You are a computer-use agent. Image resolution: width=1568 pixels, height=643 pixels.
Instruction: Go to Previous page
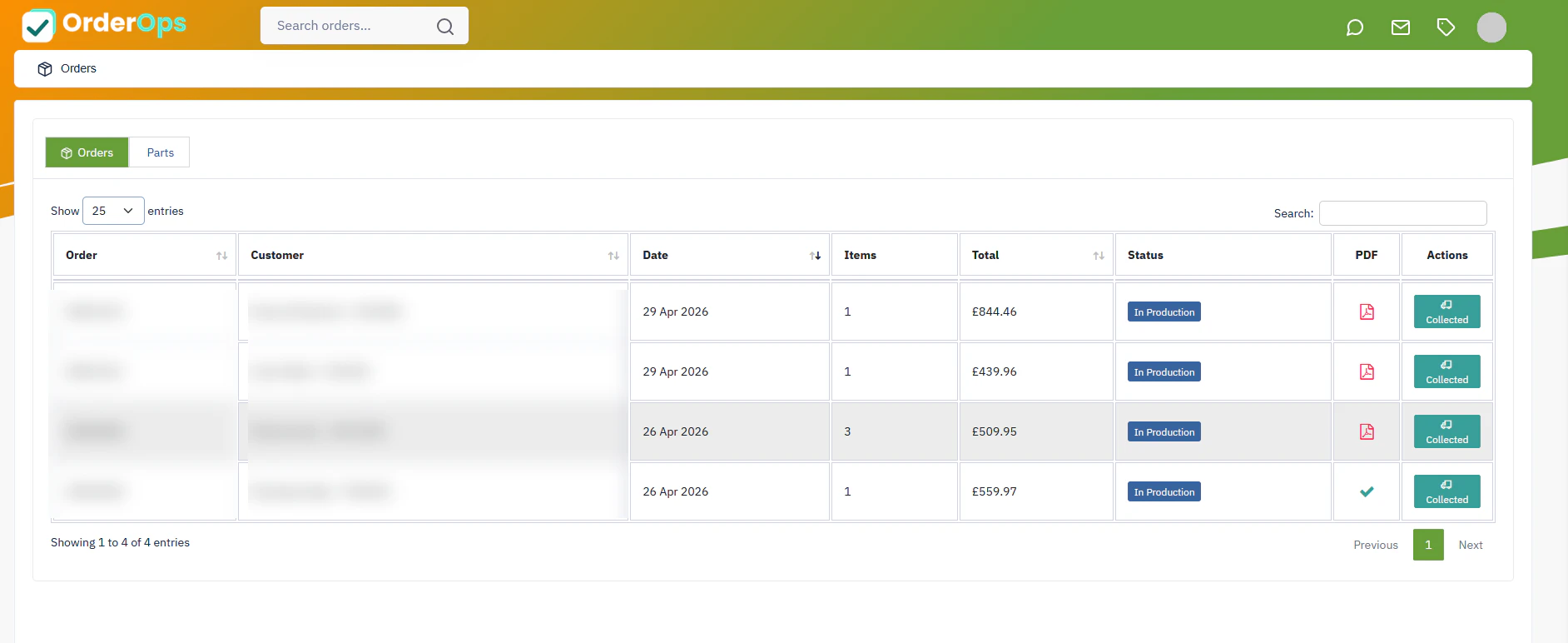coord(1376,545)
